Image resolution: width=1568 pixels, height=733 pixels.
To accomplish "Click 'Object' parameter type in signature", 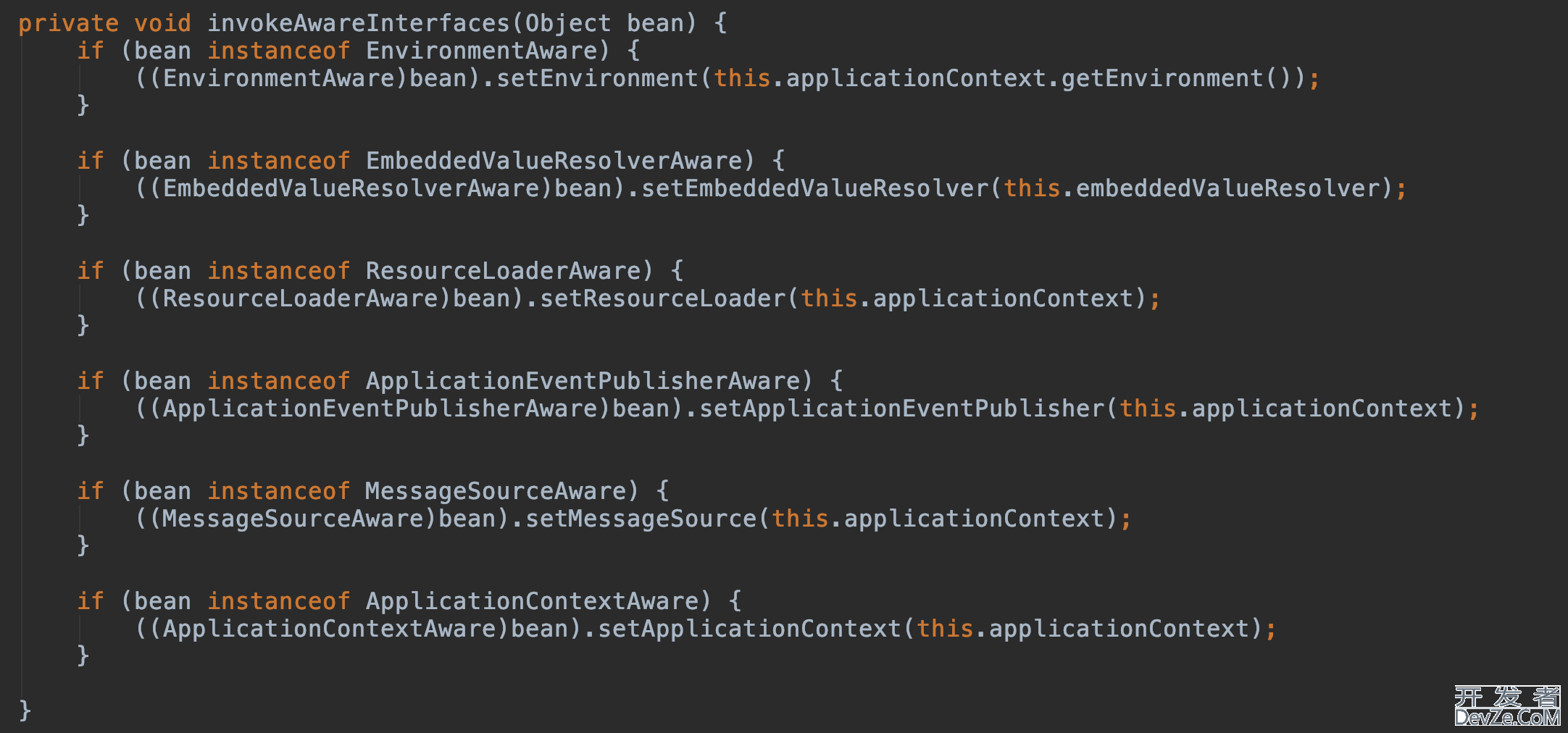I will click(569, 23).
